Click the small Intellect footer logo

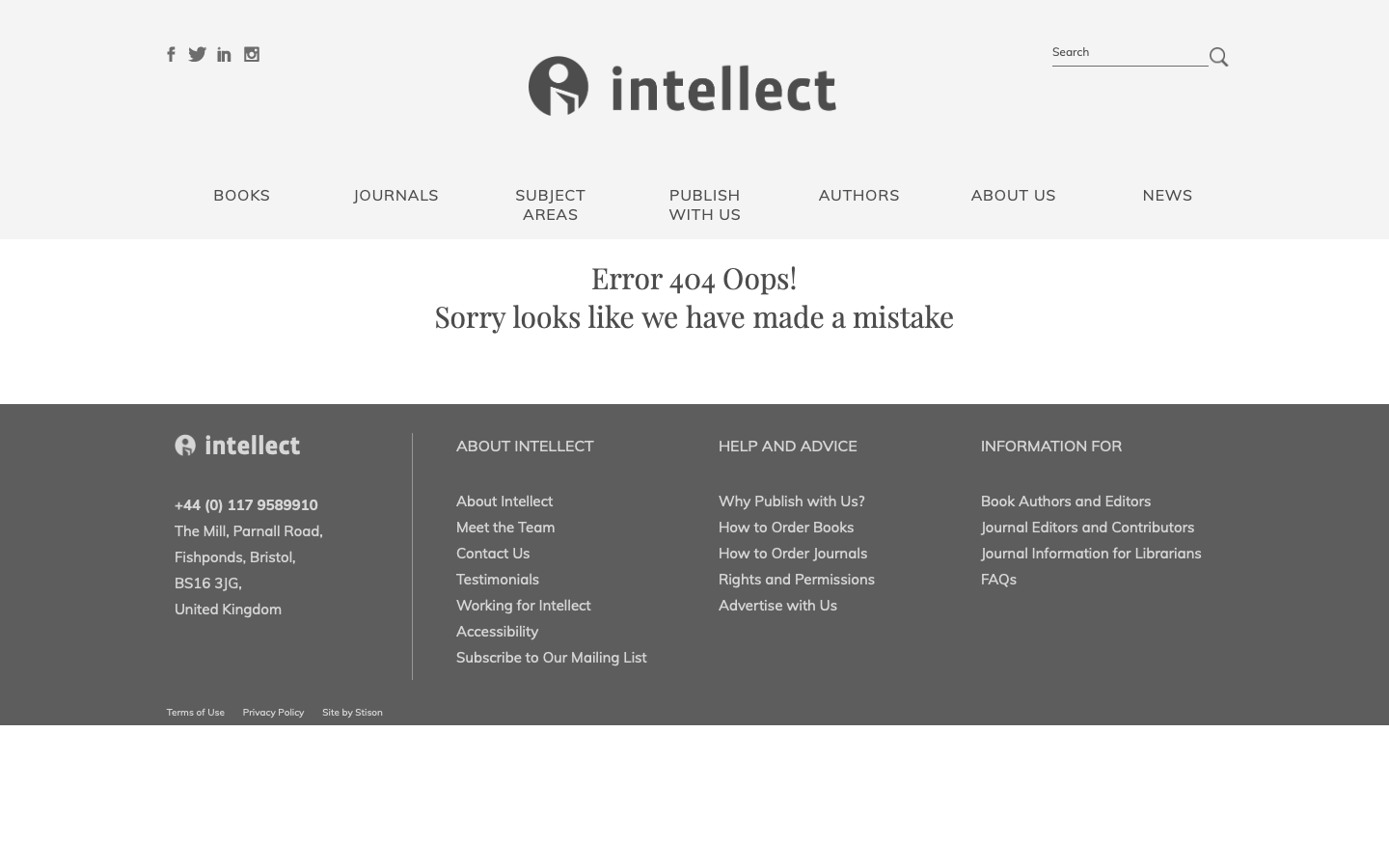click(237, 446)
